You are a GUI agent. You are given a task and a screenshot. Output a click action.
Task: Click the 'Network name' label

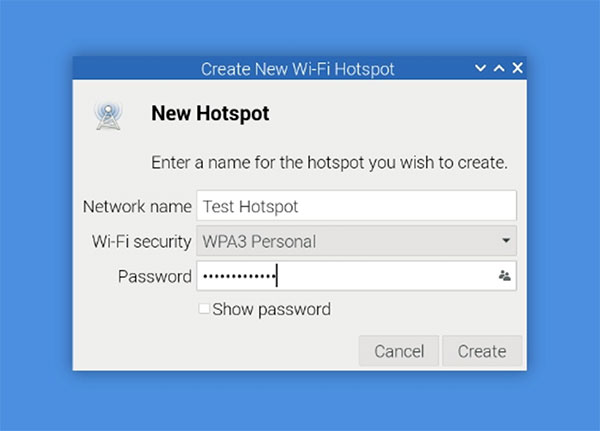[x=137, y=207]
